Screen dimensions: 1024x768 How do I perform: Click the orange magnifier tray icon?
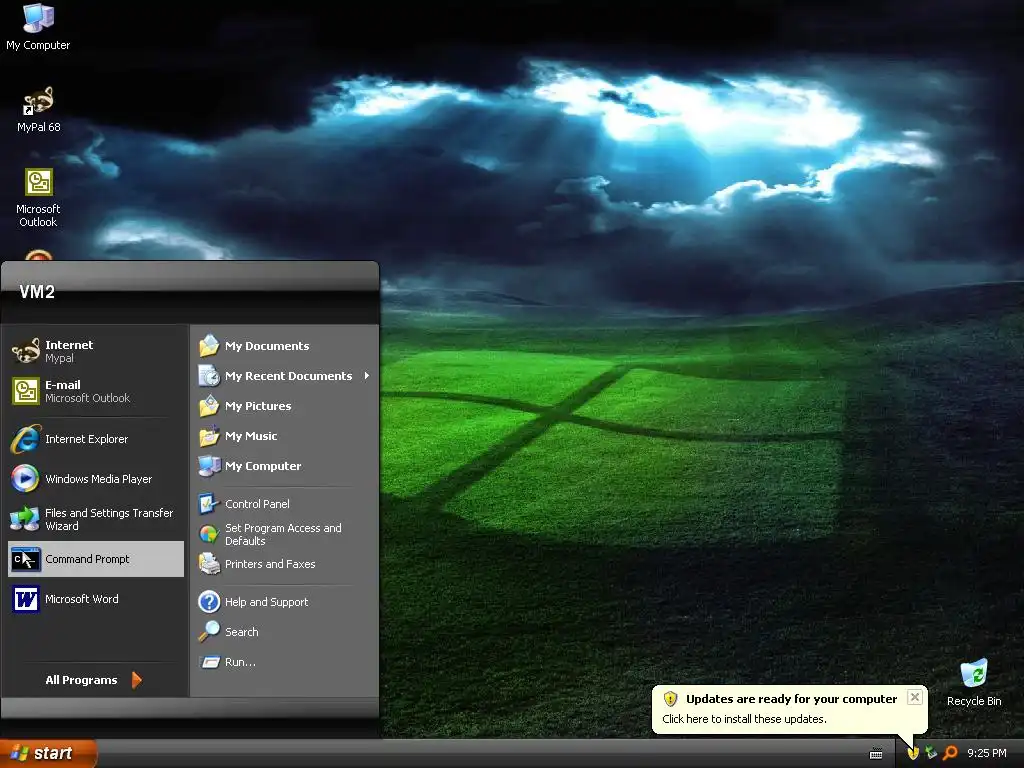tap(950, 754)
